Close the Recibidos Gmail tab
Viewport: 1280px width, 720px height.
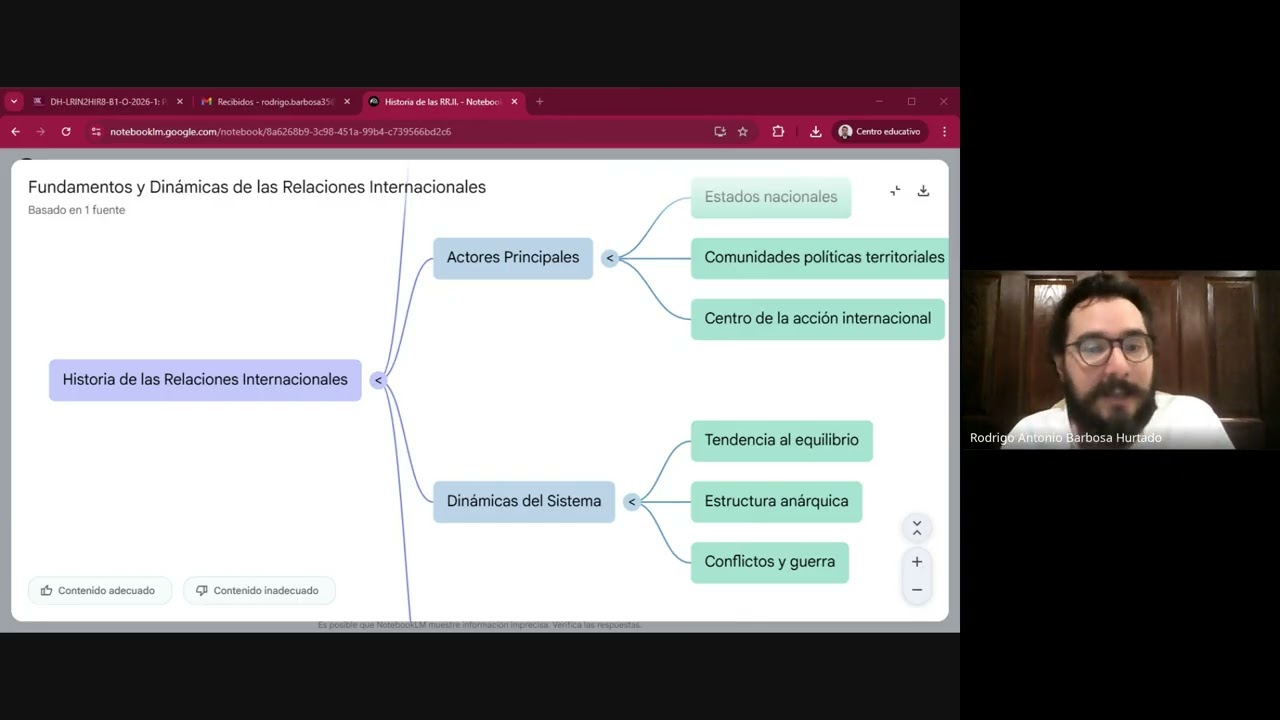pyautogui.click(x=347, y=101)
